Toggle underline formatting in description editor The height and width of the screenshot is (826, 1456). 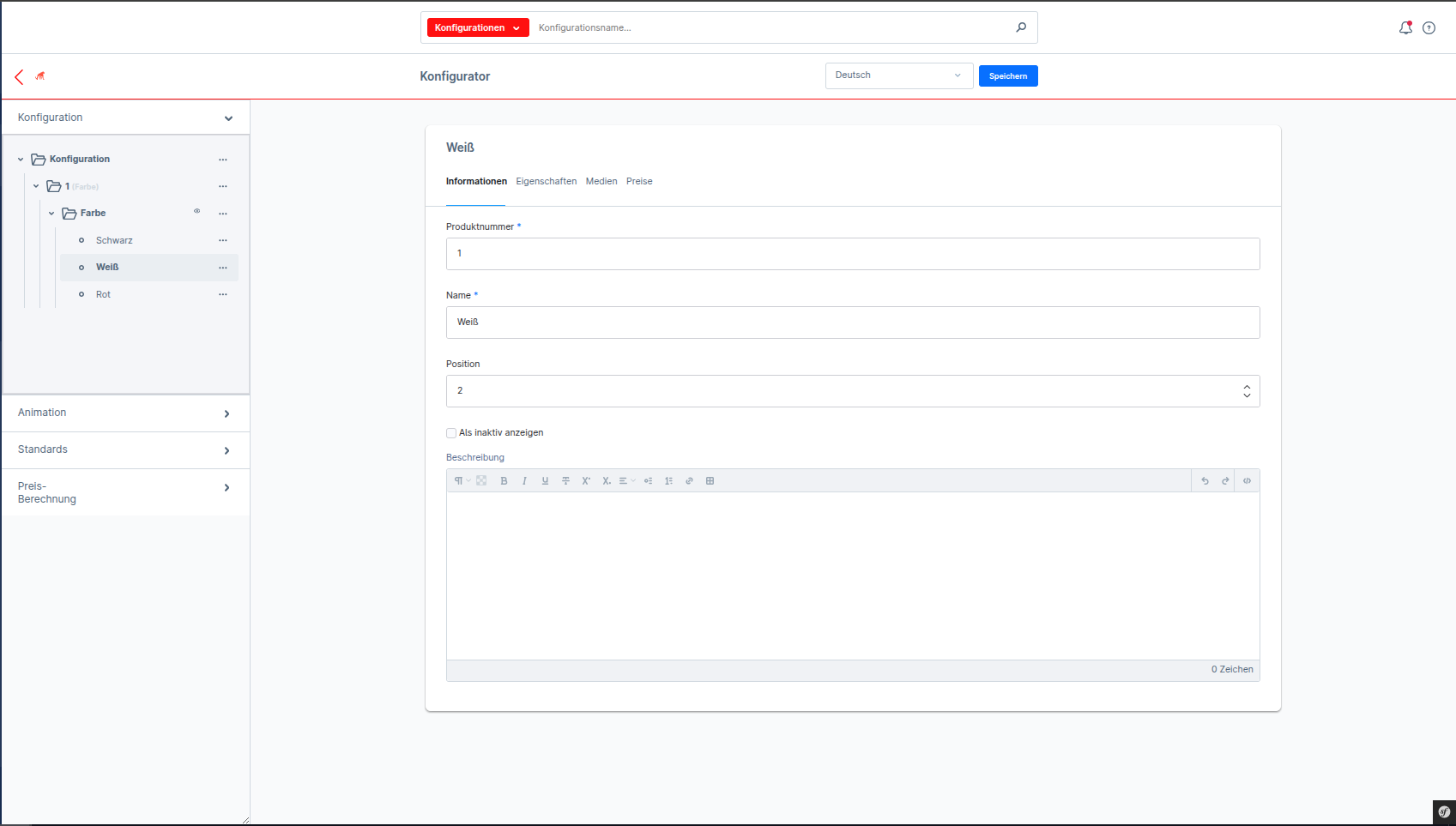545,481
